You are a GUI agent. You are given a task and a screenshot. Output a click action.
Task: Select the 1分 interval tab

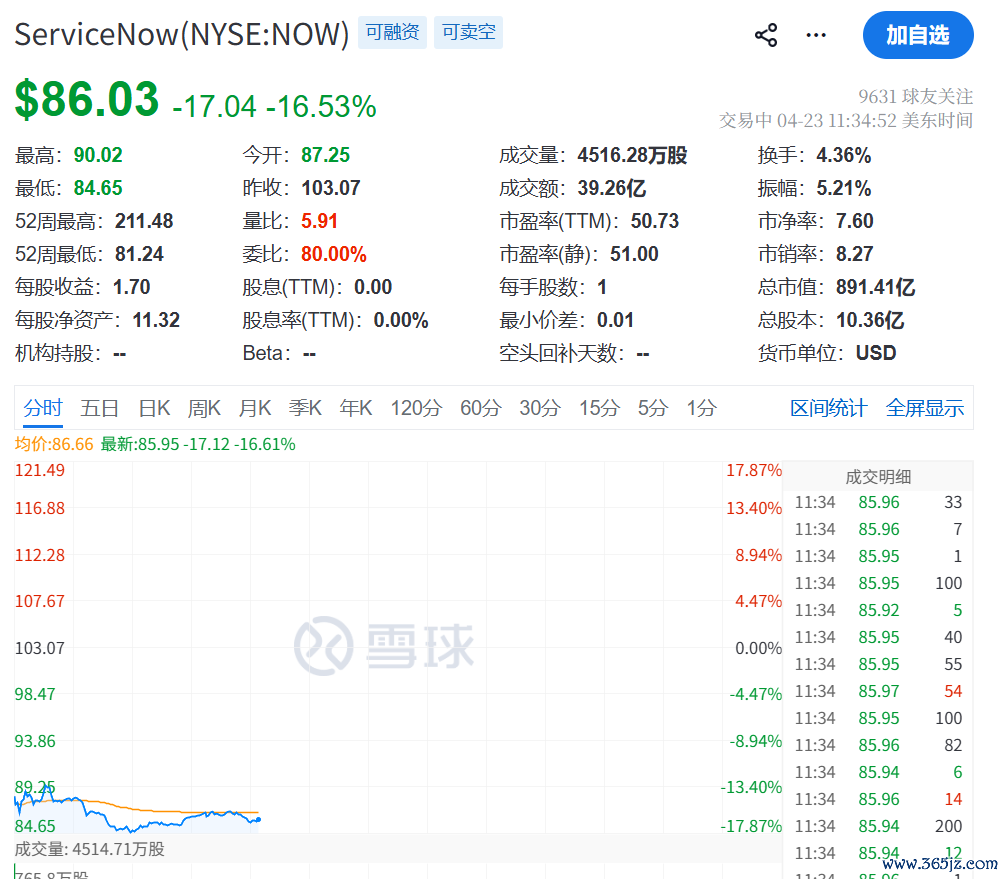[x=701, y=408]
